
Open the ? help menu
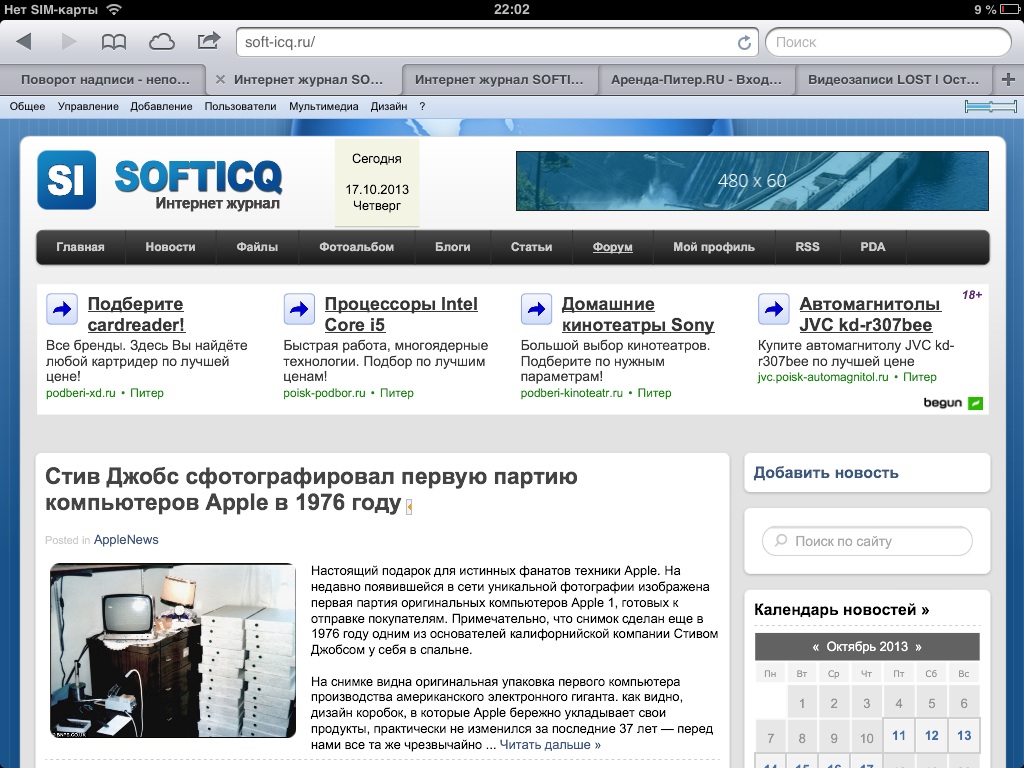(423, 106)
